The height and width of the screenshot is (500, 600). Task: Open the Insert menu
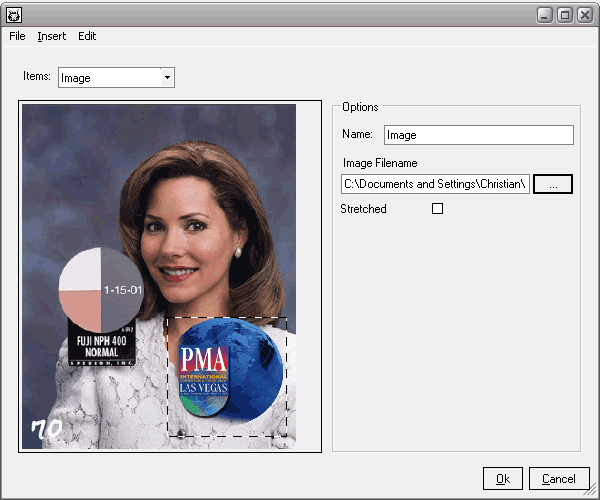point(52,36)
